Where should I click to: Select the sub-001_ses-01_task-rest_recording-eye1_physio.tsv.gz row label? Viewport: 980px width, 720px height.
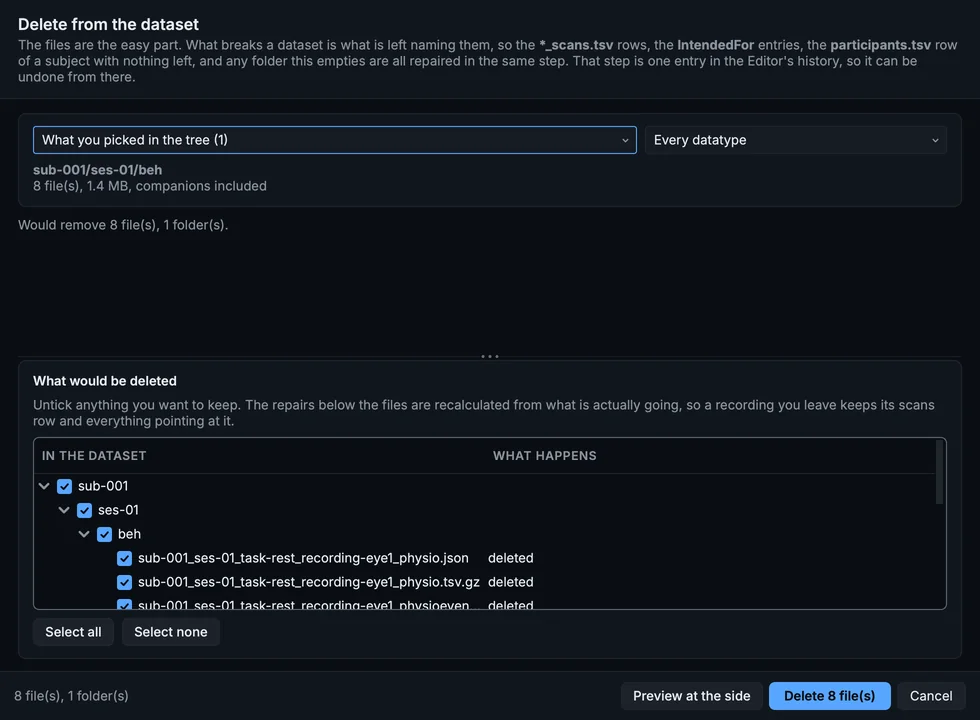click(x=309, y=582)
